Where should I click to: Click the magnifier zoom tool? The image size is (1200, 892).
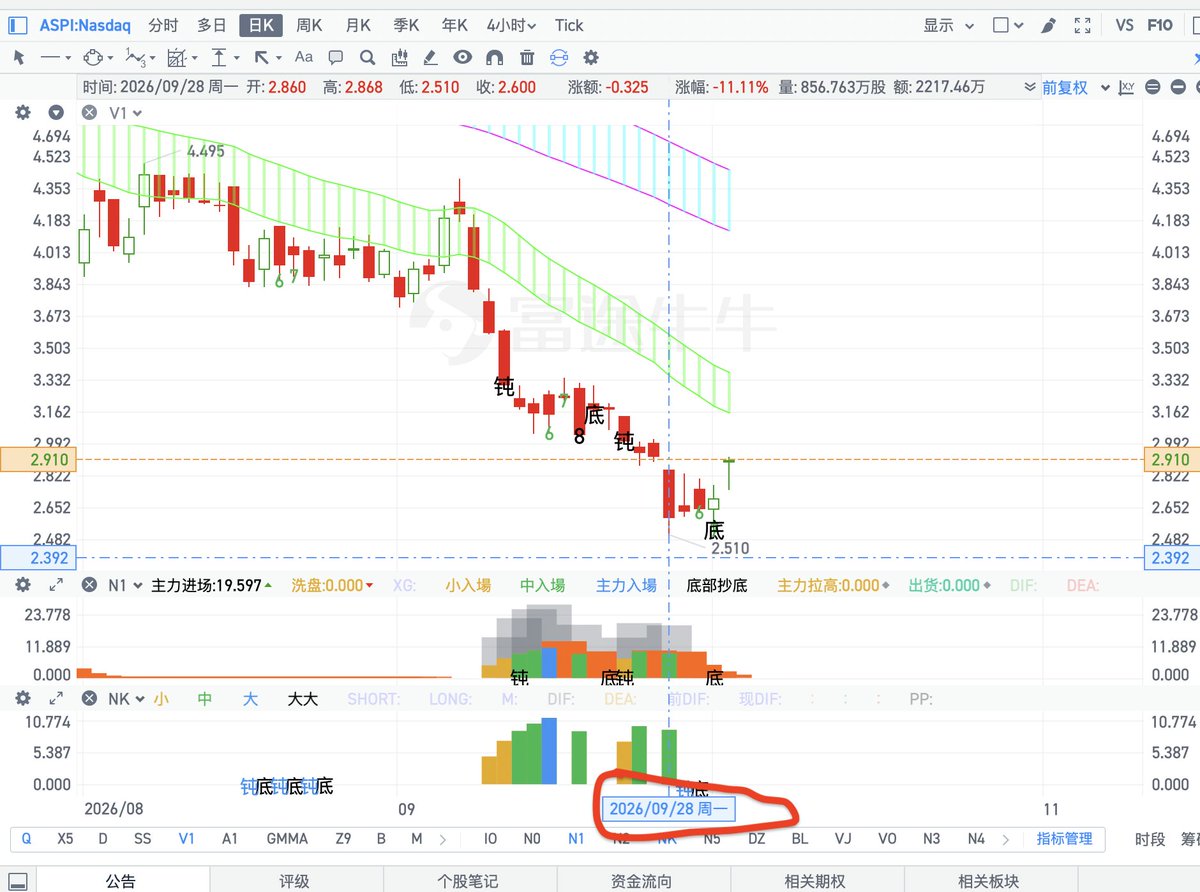[x=367, y=58]
